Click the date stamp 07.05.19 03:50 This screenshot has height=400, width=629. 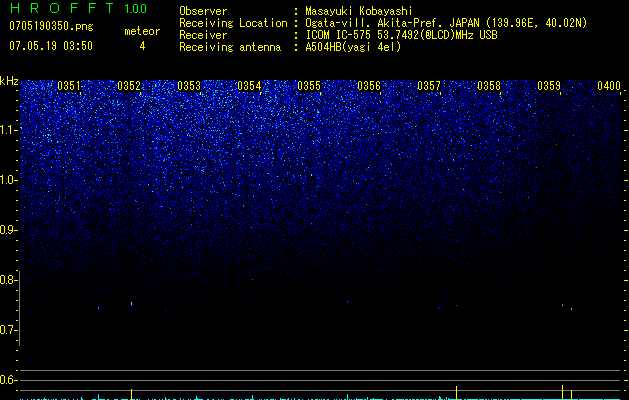click(x=51, y=46)
